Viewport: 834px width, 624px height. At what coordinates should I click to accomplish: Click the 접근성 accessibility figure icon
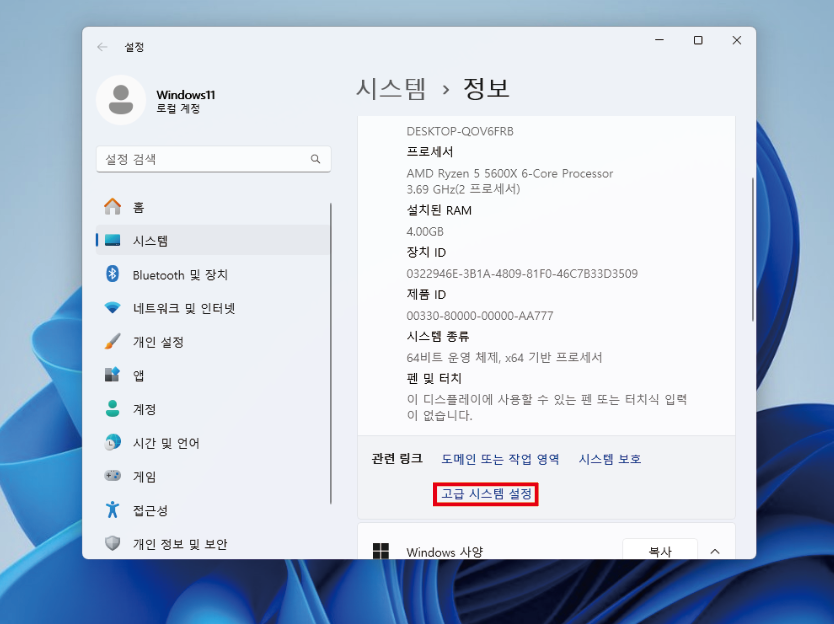[112, 510]
